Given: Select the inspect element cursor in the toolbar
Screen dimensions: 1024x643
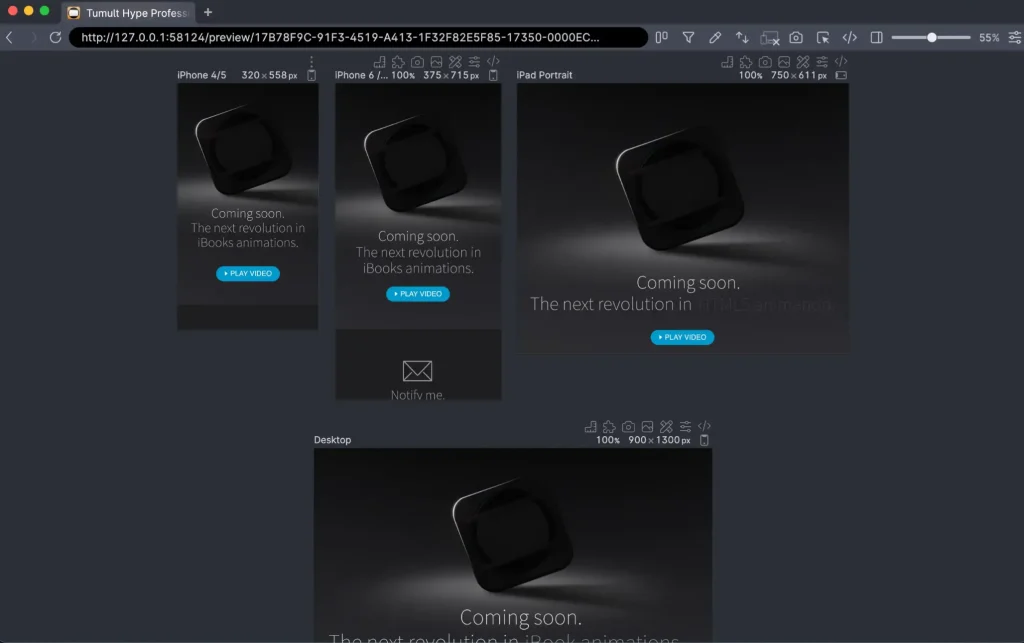Looking at the screenshot, I should click(x=822, y=38).
